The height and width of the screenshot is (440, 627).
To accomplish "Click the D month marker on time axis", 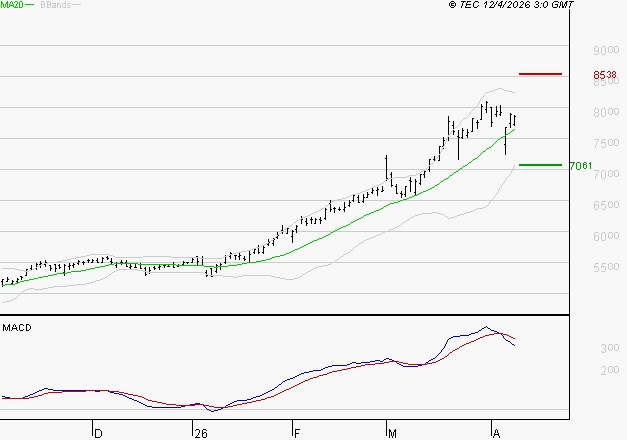I will coord(98,434).
